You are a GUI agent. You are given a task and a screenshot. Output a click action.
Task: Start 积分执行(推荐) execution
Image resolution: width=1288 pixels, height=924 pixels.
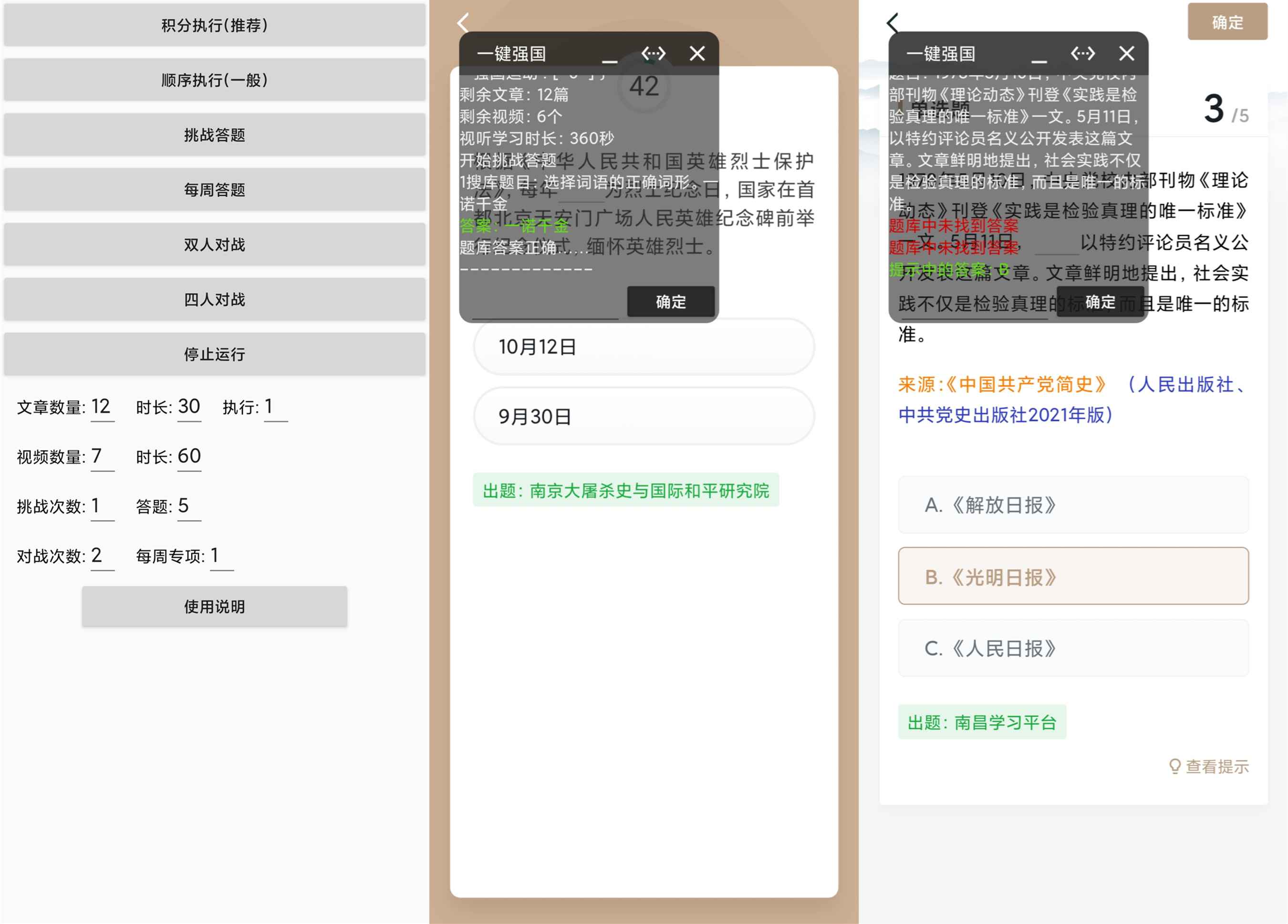click(214, 25)
